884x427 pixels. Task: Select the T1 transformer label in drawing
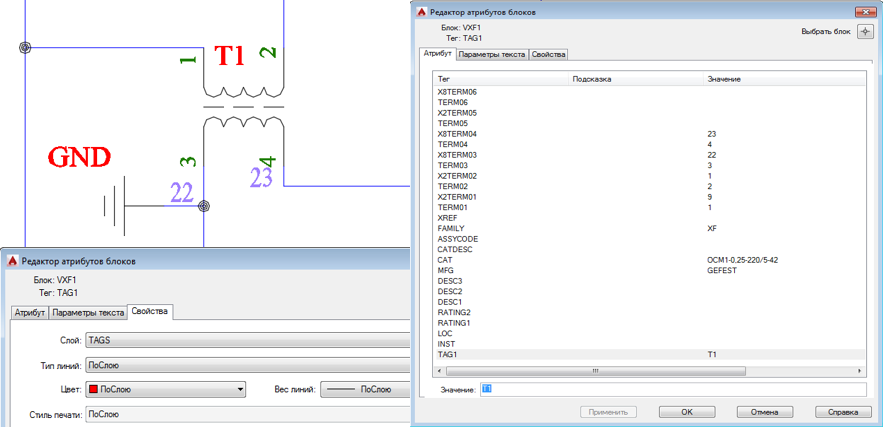[229, 56]
